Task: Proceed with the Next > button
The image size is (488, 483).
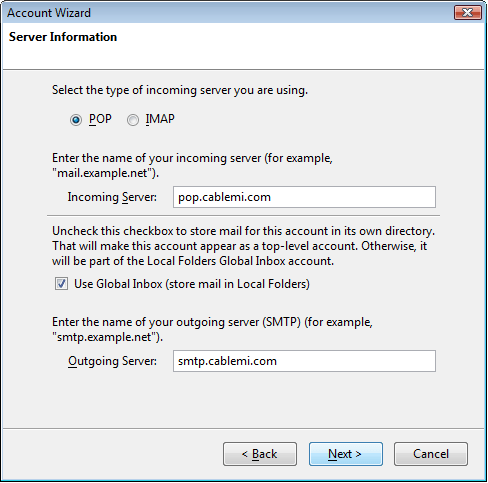Action: click(x=346, y=454)
